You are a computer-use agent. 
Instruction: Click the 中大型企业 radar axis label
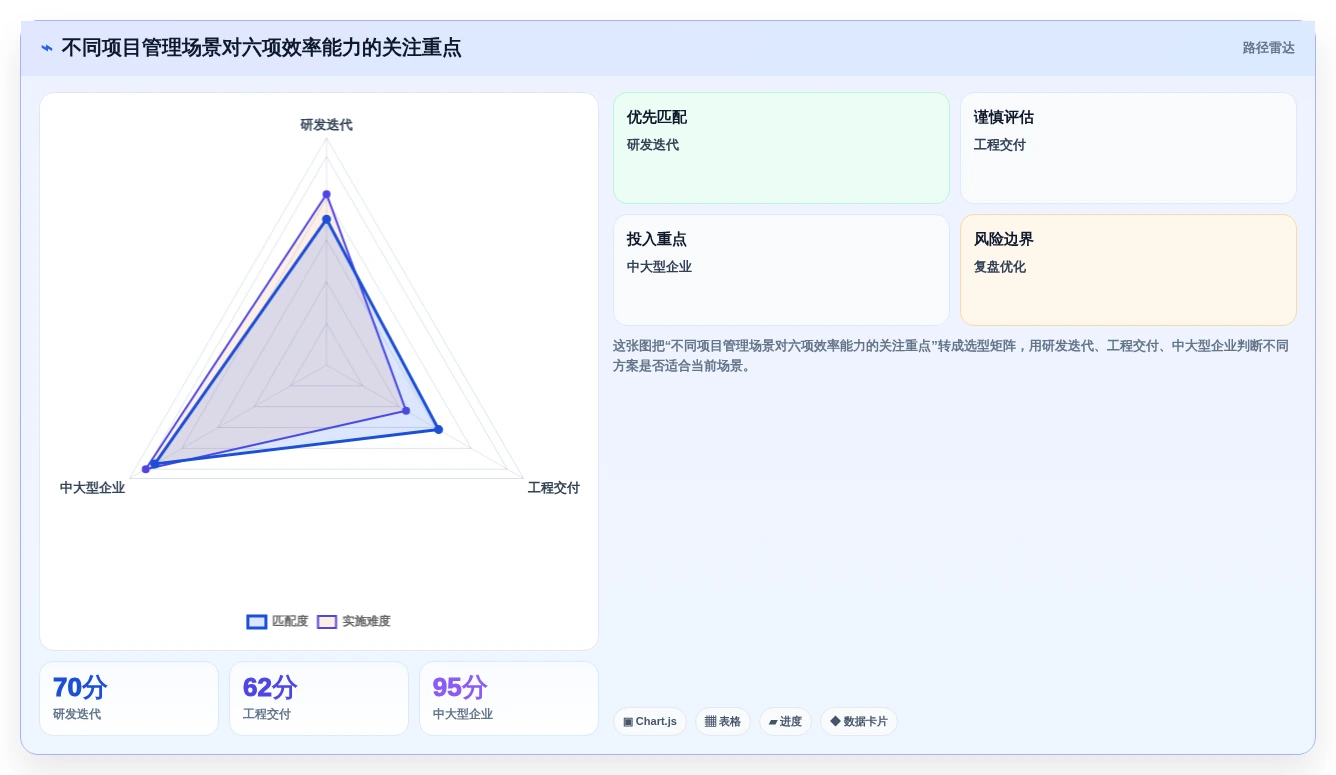(92, 488)
